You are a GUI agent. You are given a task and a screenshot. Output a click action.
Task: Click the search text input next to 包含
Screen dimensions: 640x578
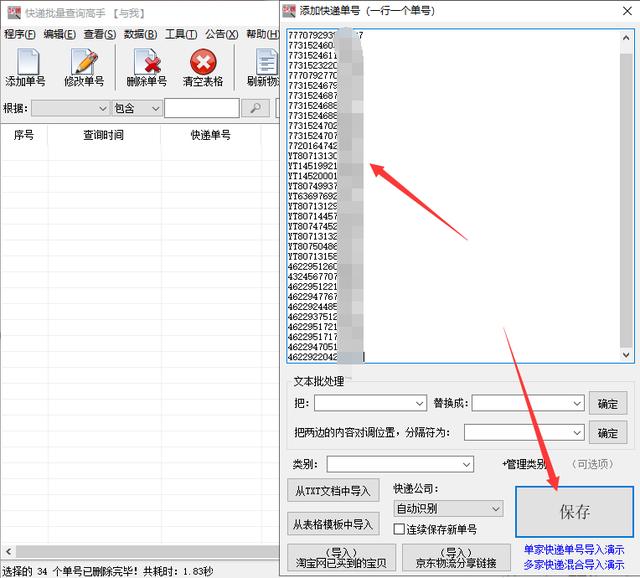click(x=201, y=108)
